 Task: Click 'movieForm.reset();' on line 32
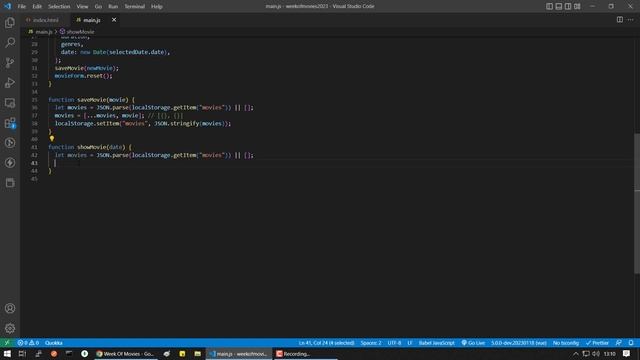[x=83, y=76]
